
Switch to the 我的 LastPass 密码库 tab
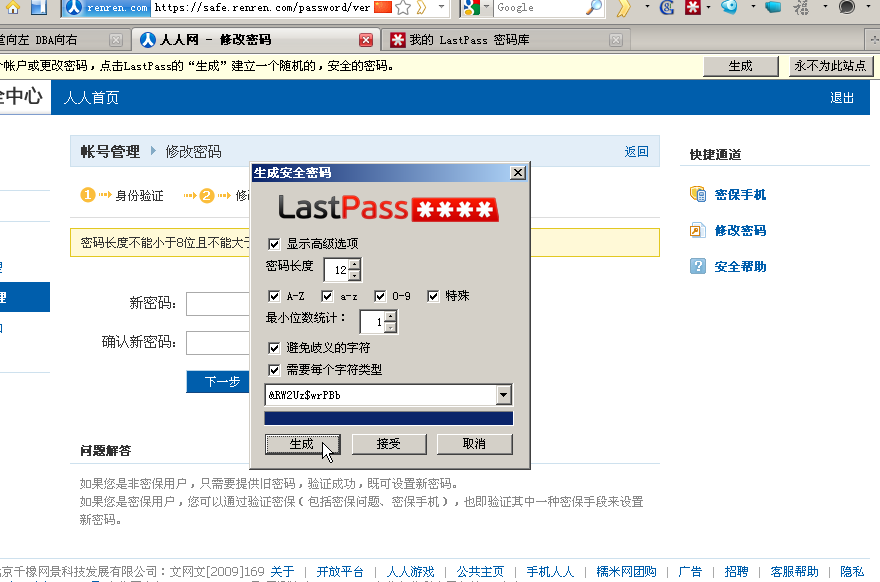pyautogui.click(x=470, y=41)
